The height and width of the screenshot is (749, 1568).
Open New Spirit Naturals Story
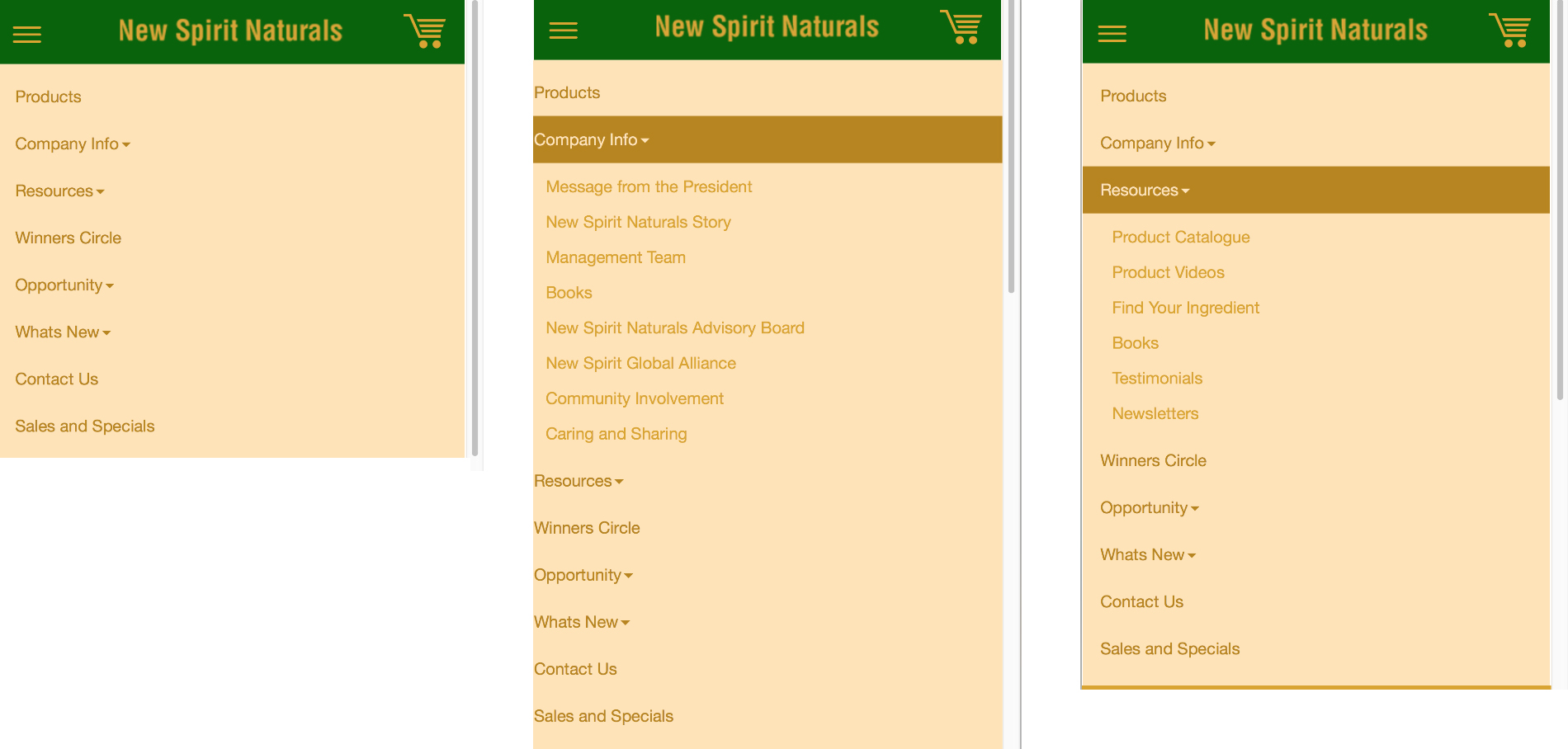click(x=638, y=222)
